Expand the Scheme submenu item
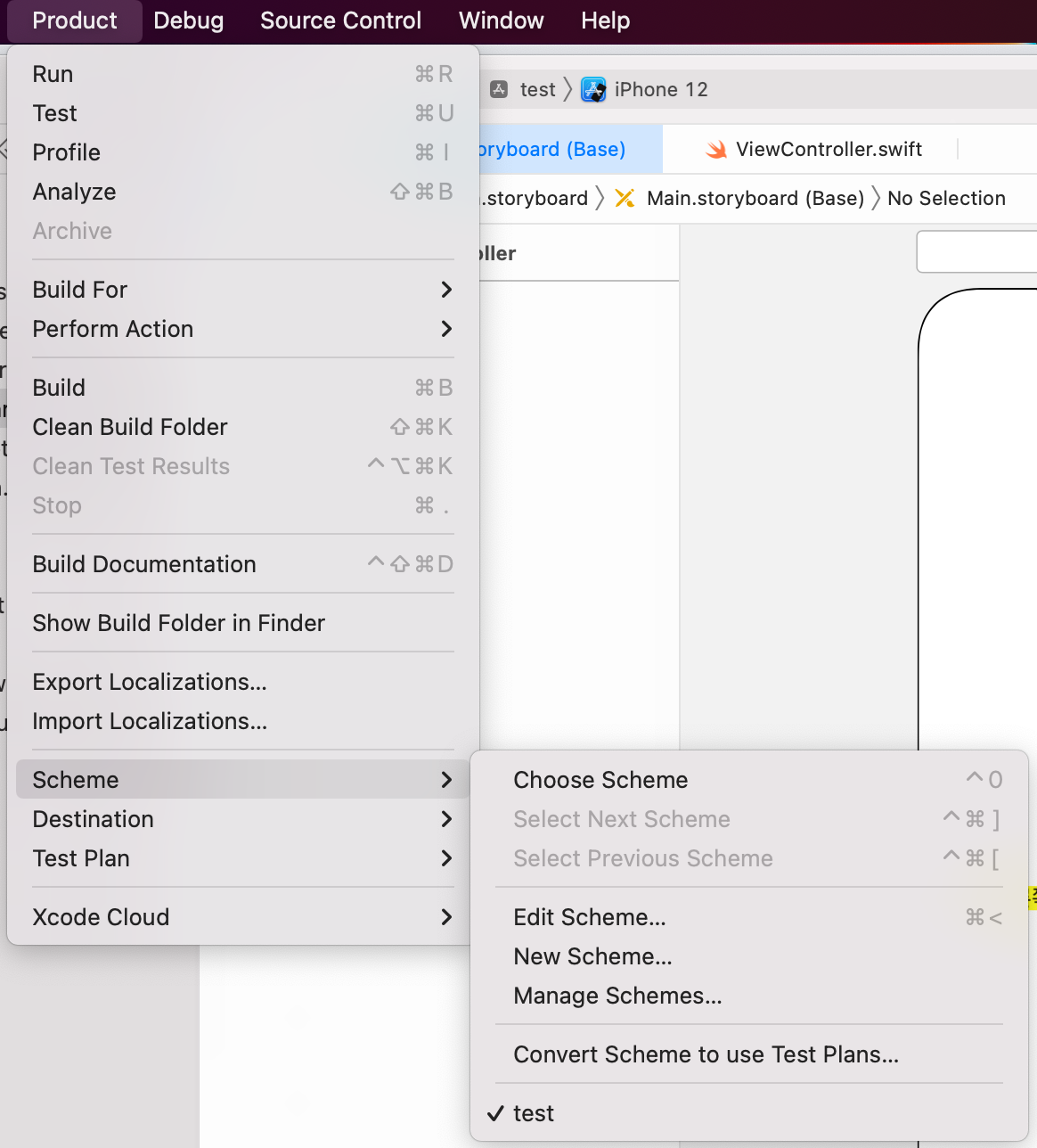 click(x=242, y=780)
